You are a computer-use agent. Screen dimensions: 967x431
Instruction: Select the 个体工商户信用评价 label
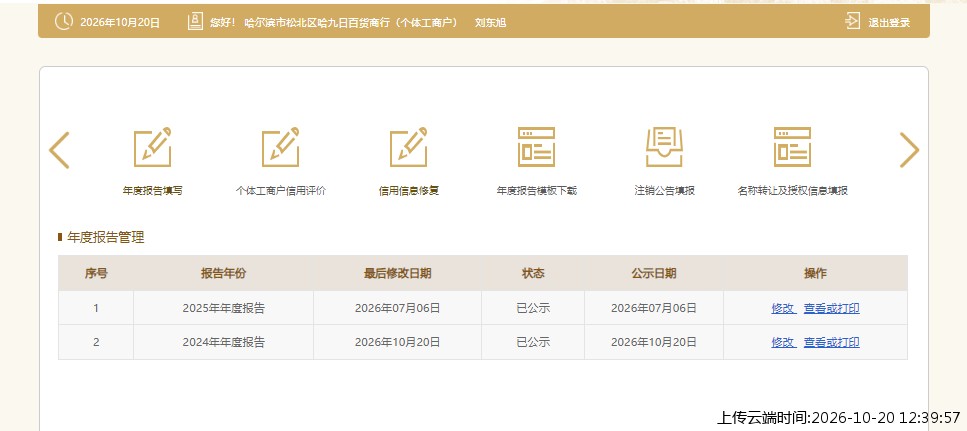(281, 191)
